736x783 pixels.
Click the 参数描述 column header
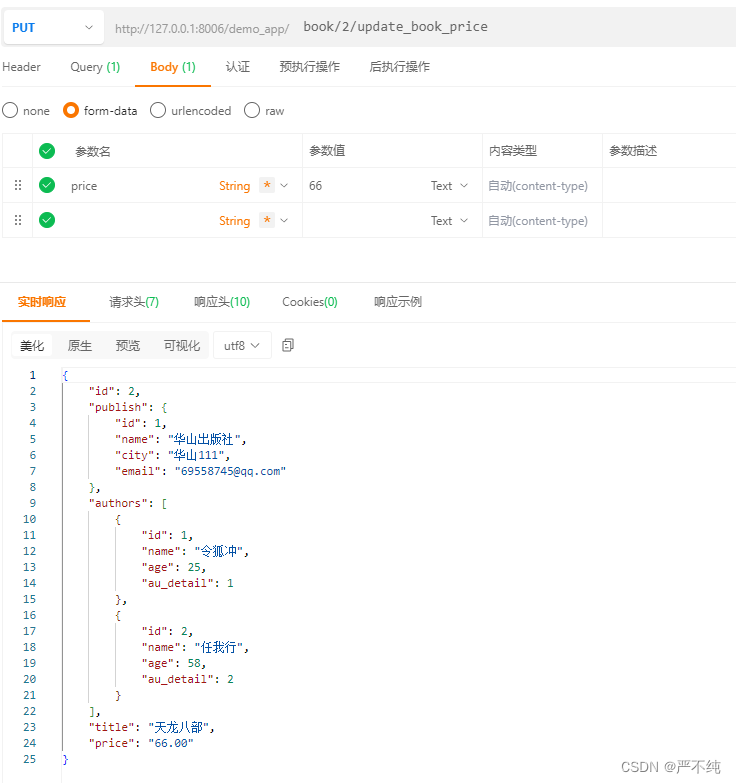(x=633, y=151)
